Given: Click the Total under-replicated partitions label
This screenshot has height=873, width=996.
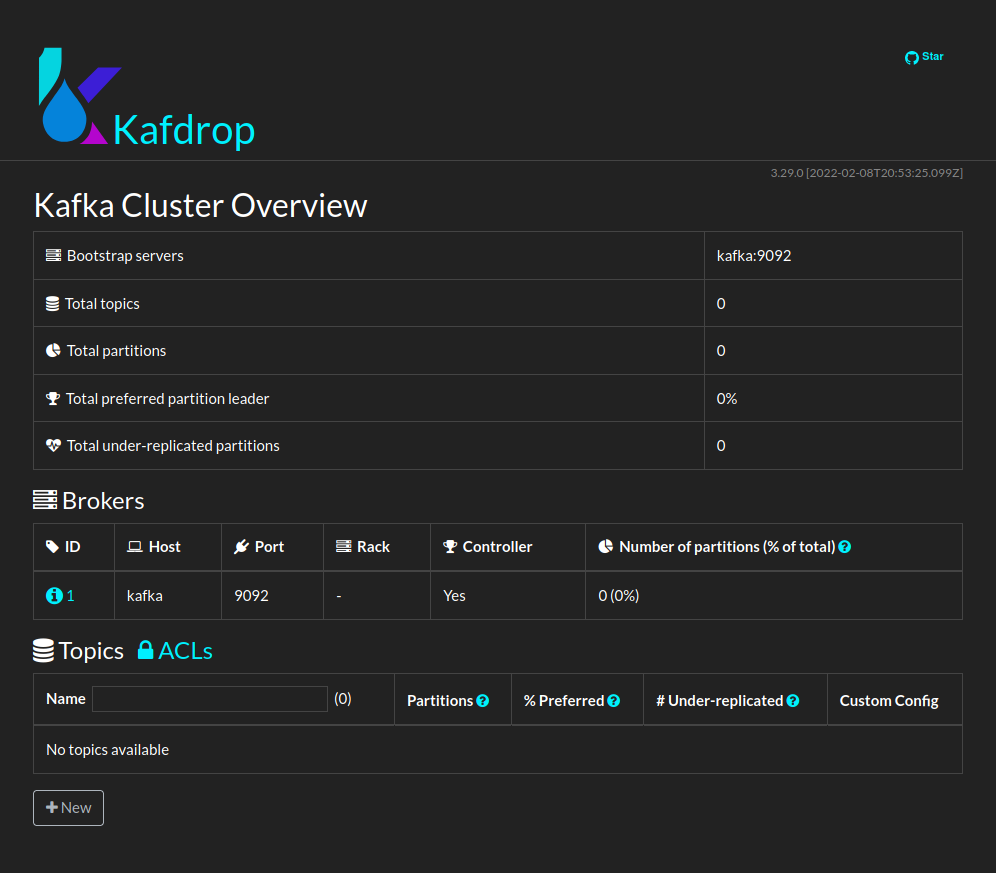Looking at the screenshot, I should pyautogui.click(x=173, y=446).
